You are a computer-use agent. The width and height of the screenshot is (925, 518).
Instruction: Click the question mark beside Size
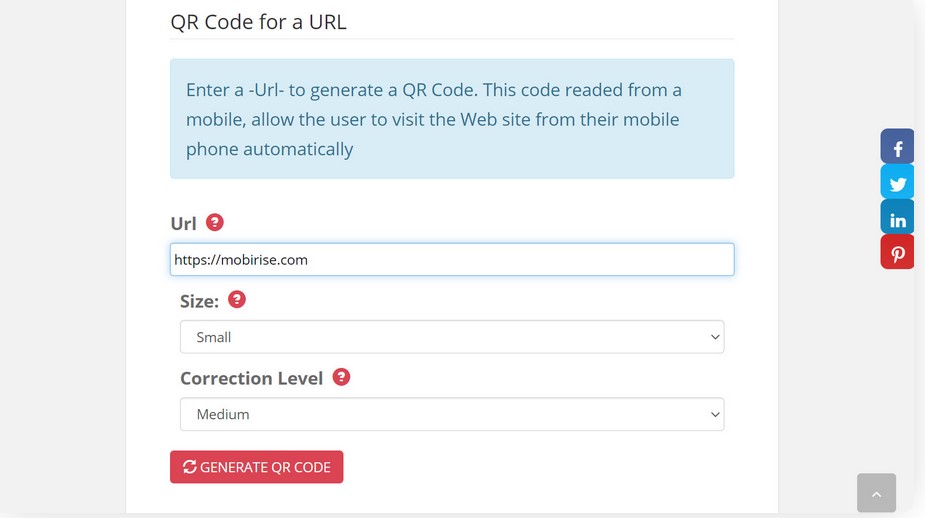237,299
